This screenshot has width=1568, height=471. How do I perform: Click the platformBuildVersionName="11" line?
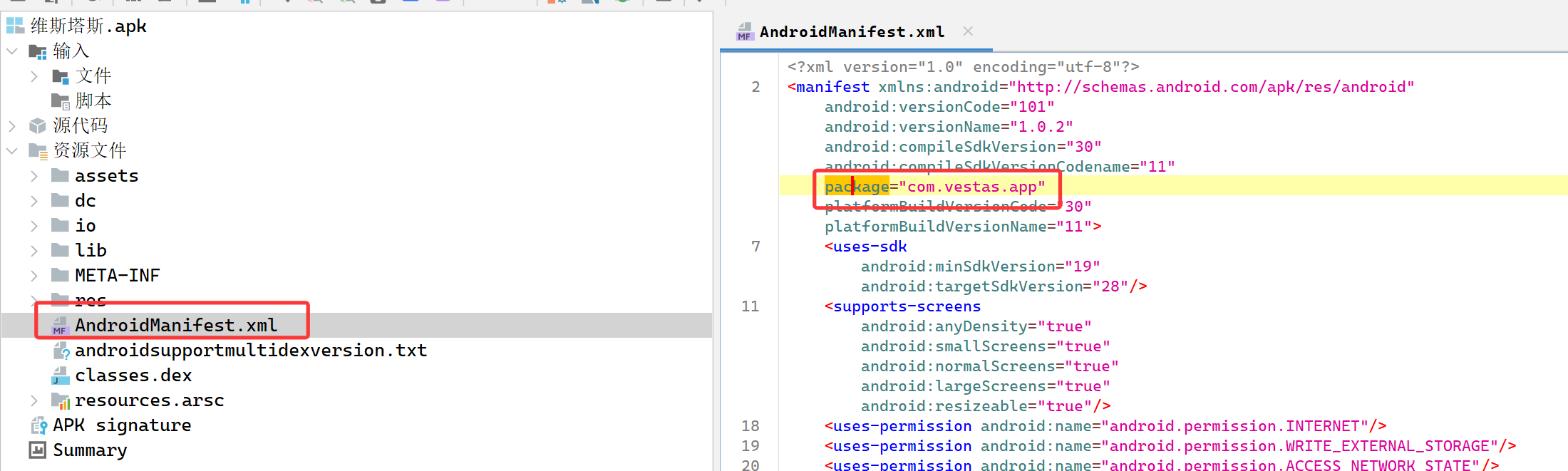963,227
